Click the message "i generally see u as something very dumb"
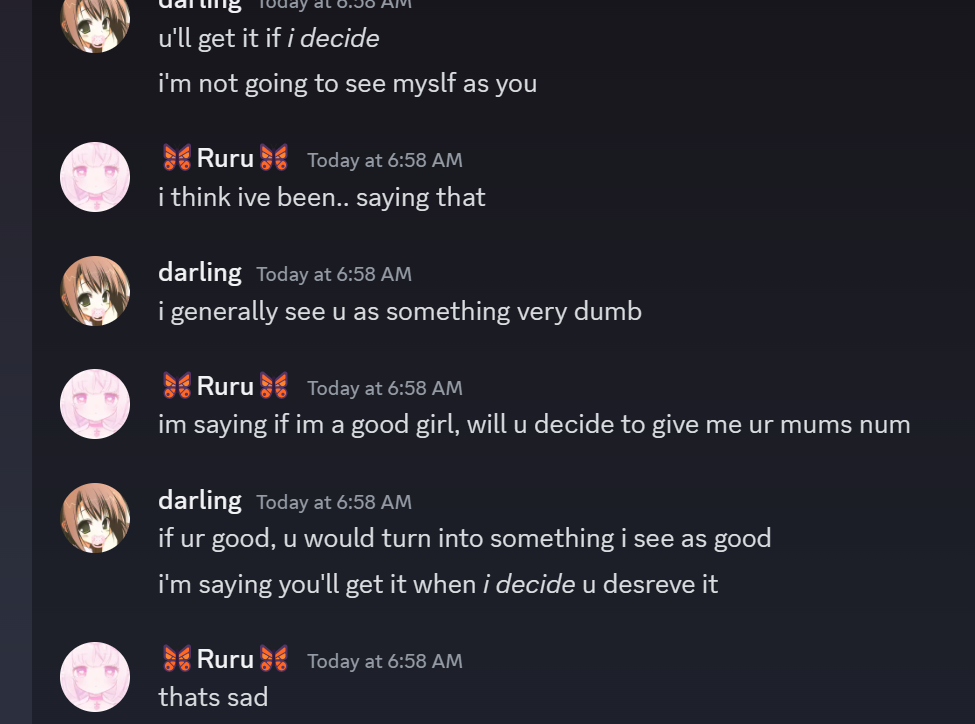 [x=399, y=311]
